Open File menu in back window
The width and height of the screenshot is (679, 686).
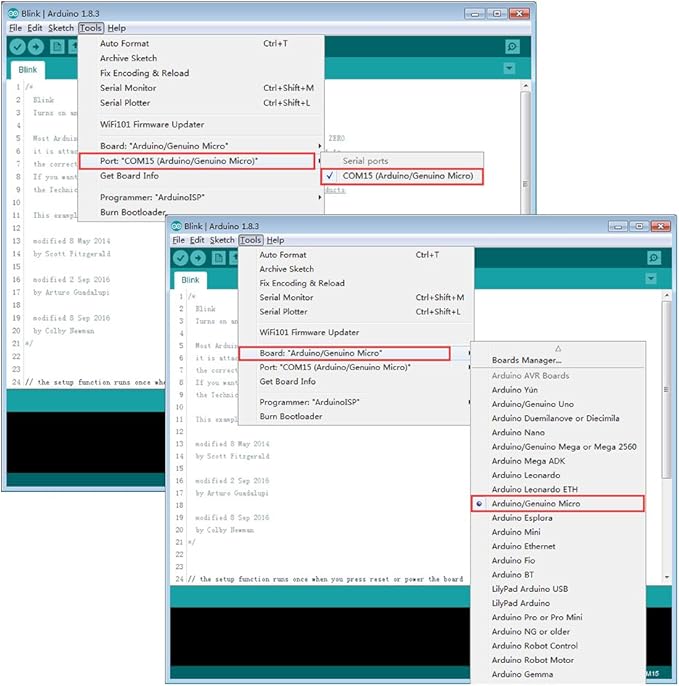coord(15,28)
